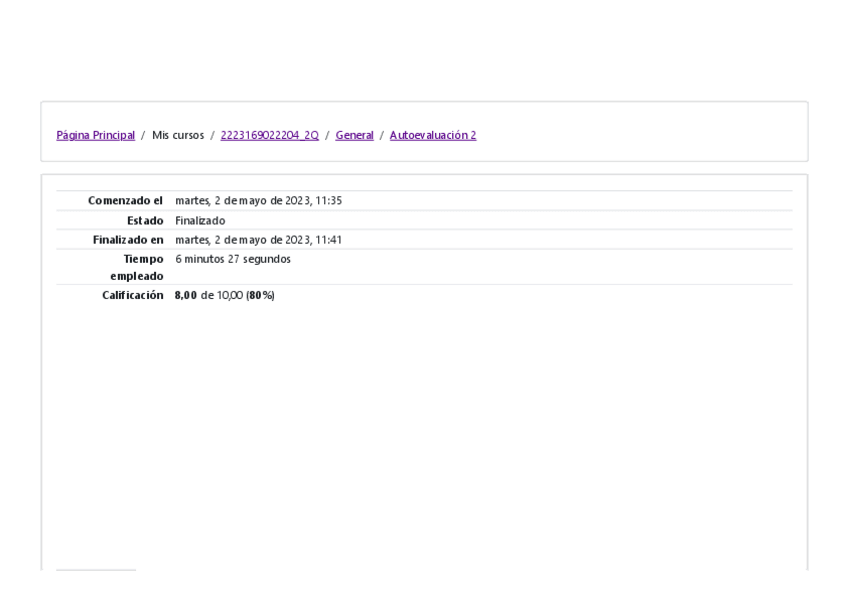Image resolution: width=848 pixels, height=599 pixels.
Task: Open the 2223169022204_2Q course link
Action: pyautogui.click(x=269, y=135)
